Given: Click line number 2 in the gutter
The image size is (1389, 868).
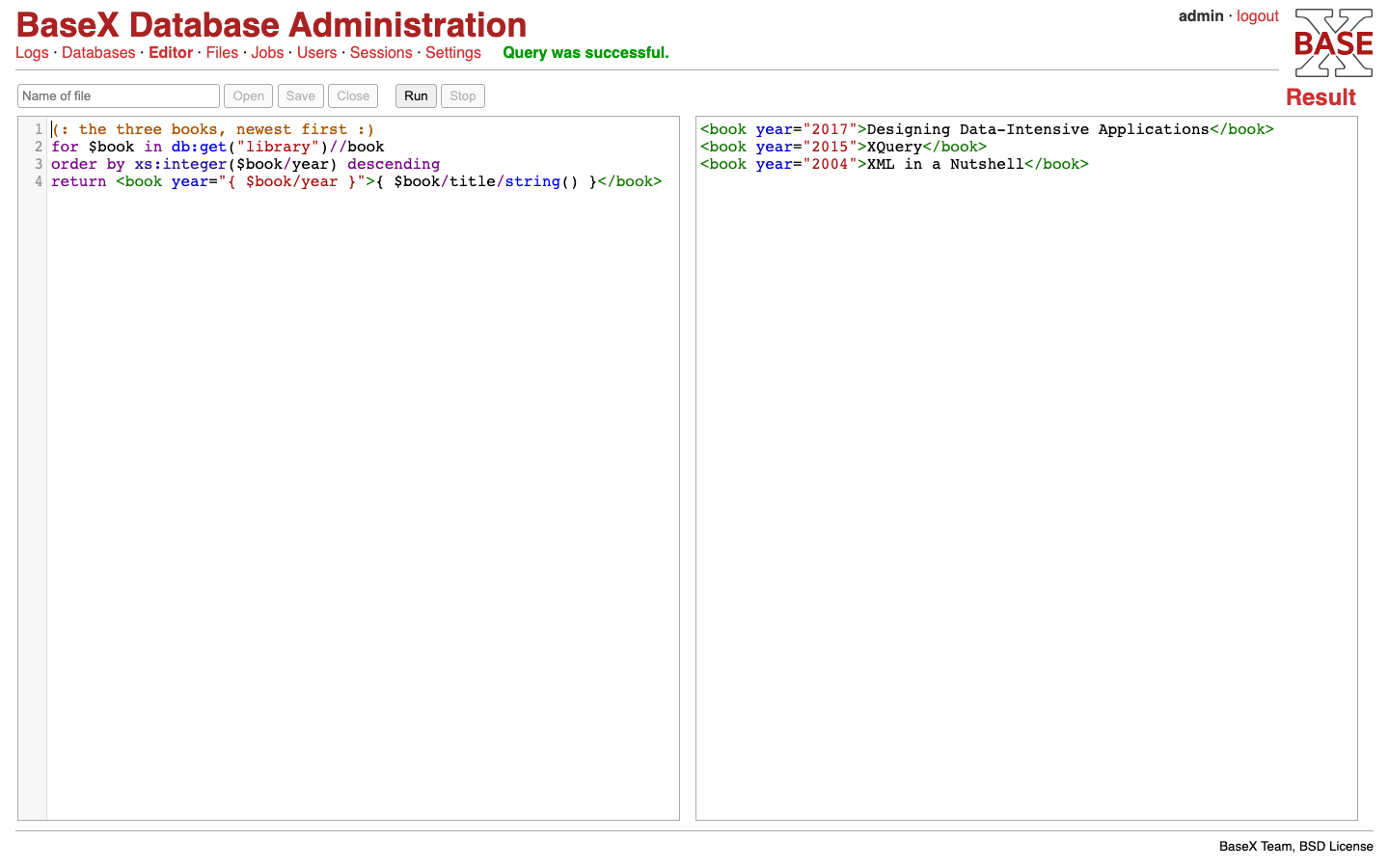Looking at the screenshot, I should point(39,147).
